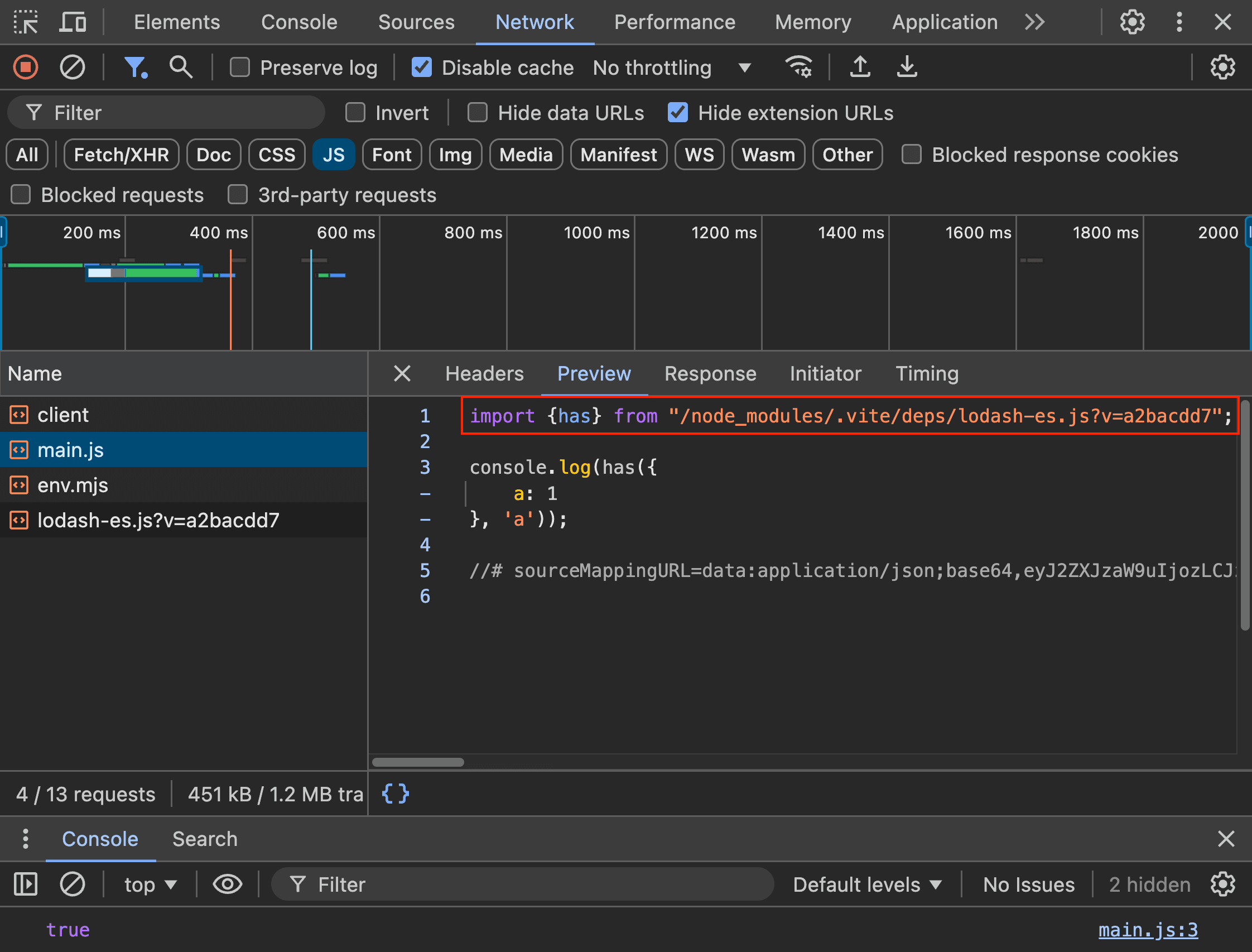Disable the Disable cache checkbox

point(421,67)
